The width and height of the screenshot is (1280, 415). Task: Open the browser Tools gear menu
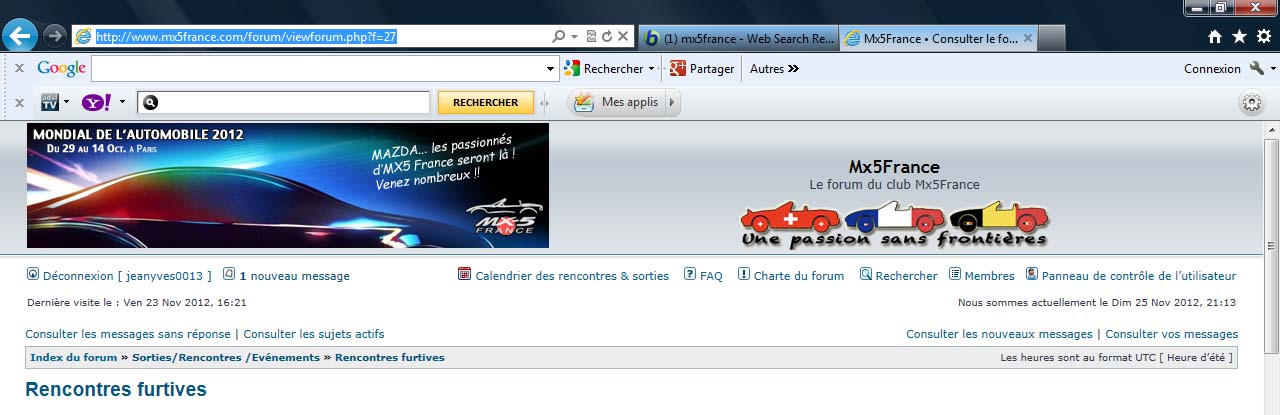point(1265,37)
